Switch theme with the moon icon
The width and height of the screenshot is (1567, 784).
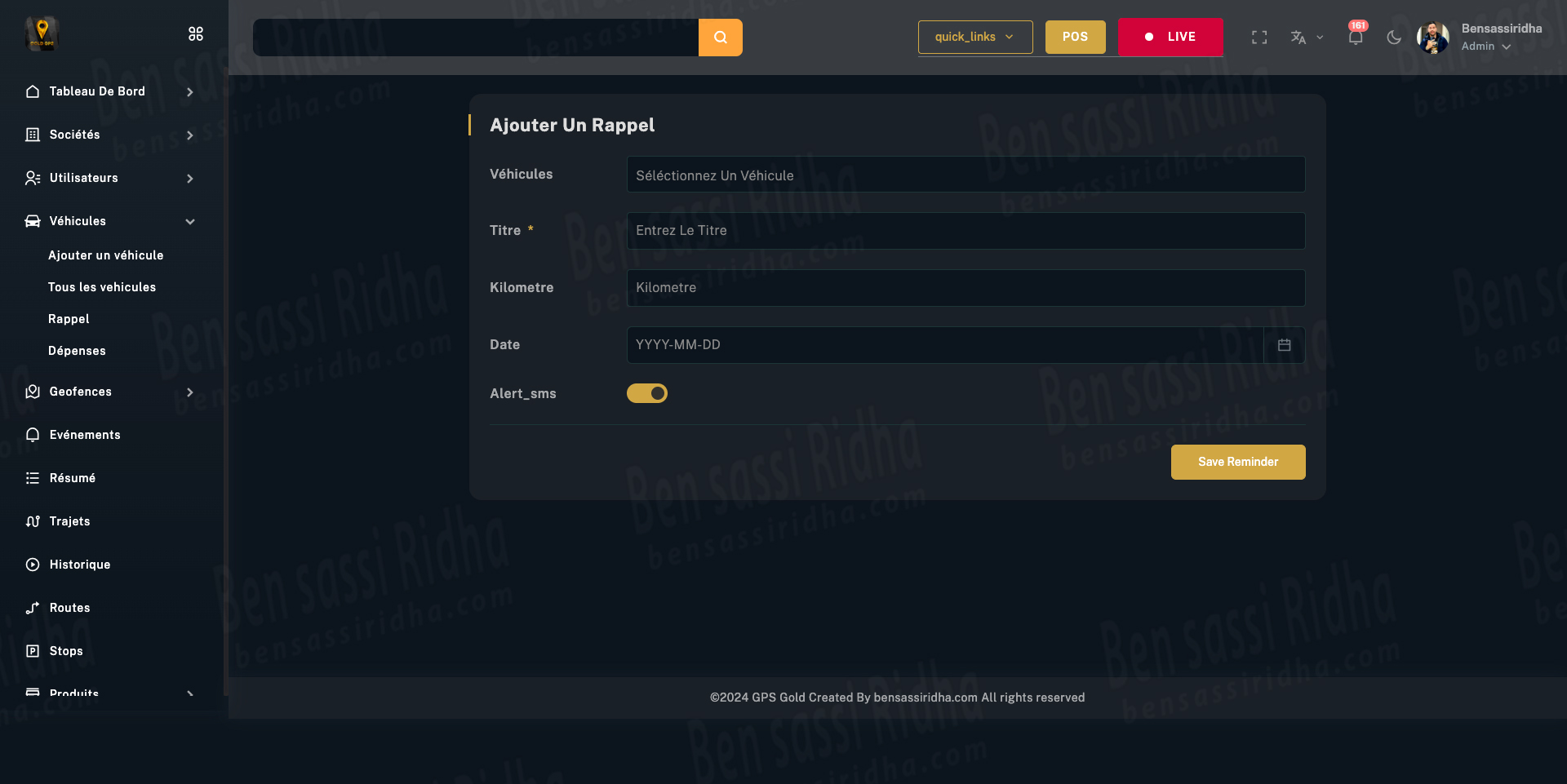tap(1394, 38)
